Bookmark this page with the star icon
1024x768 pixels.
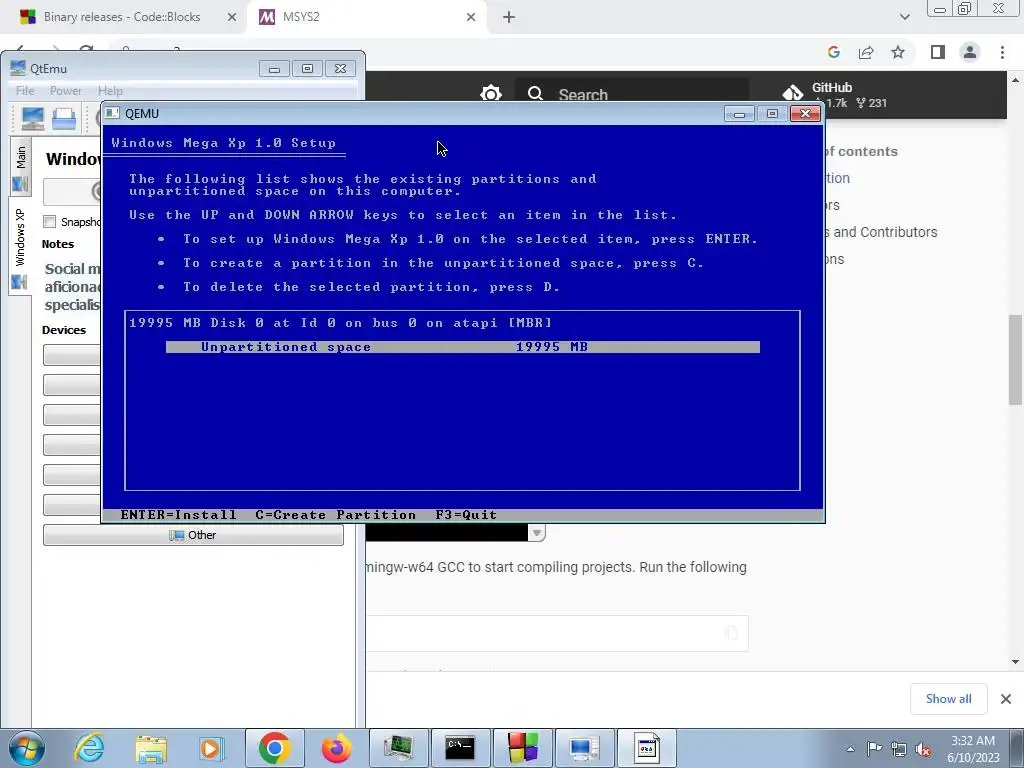(x=898, y=52)
